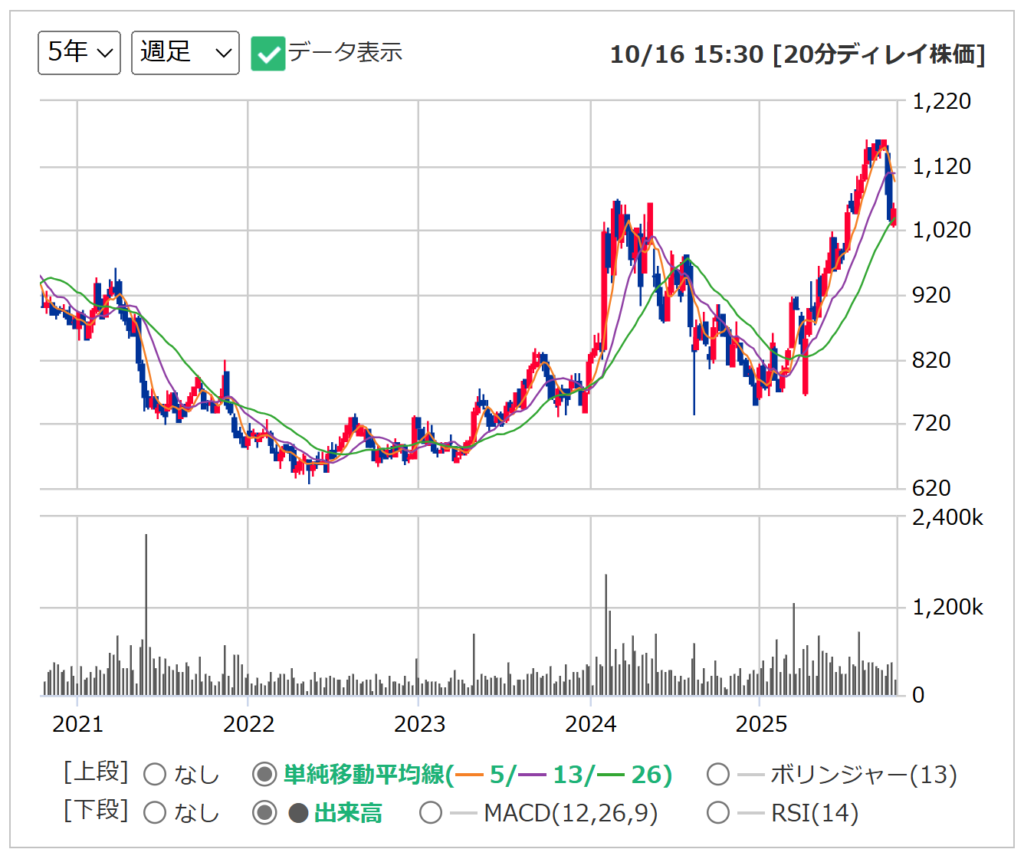1024x849 pixels.
Task: Select the 単純移動平均線 radio button
Action: coord(264,774)
